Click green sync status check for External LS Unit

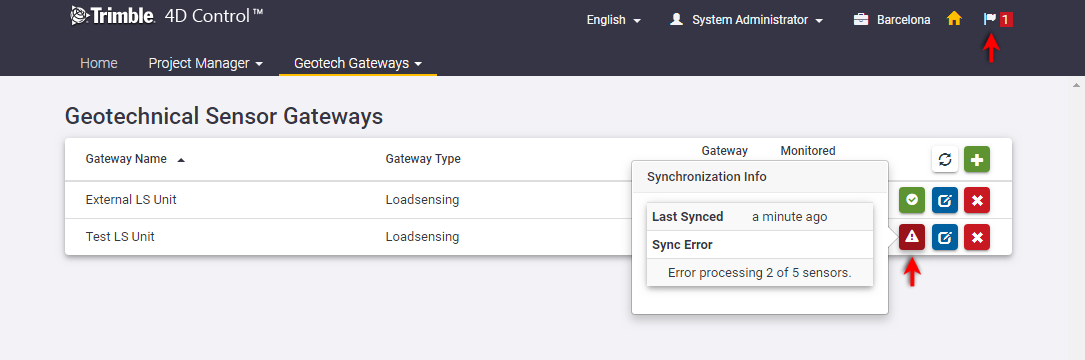912,200
